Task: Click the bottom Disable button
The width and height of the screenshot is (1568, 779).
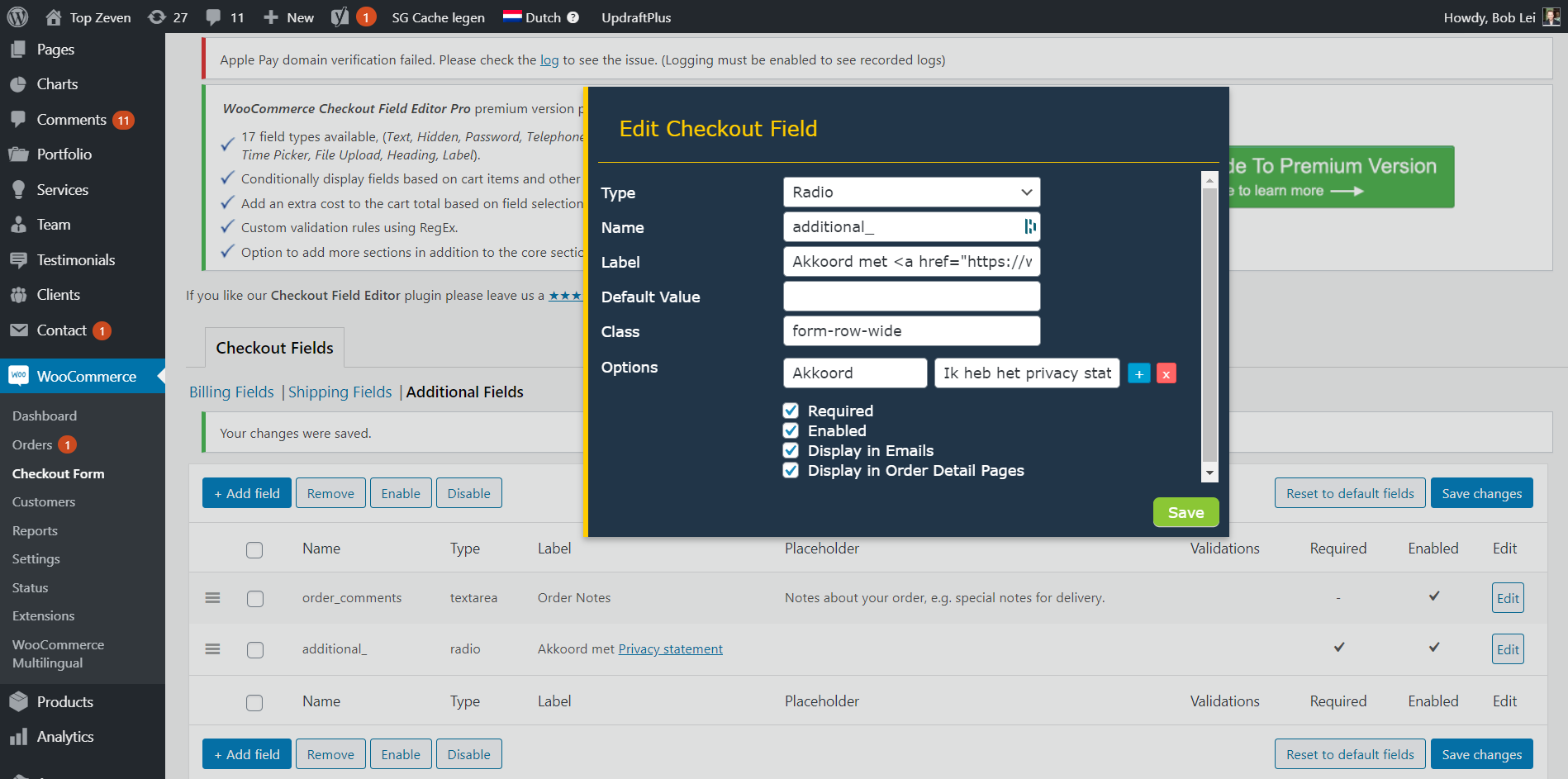Action: click(x=468, y=754)
